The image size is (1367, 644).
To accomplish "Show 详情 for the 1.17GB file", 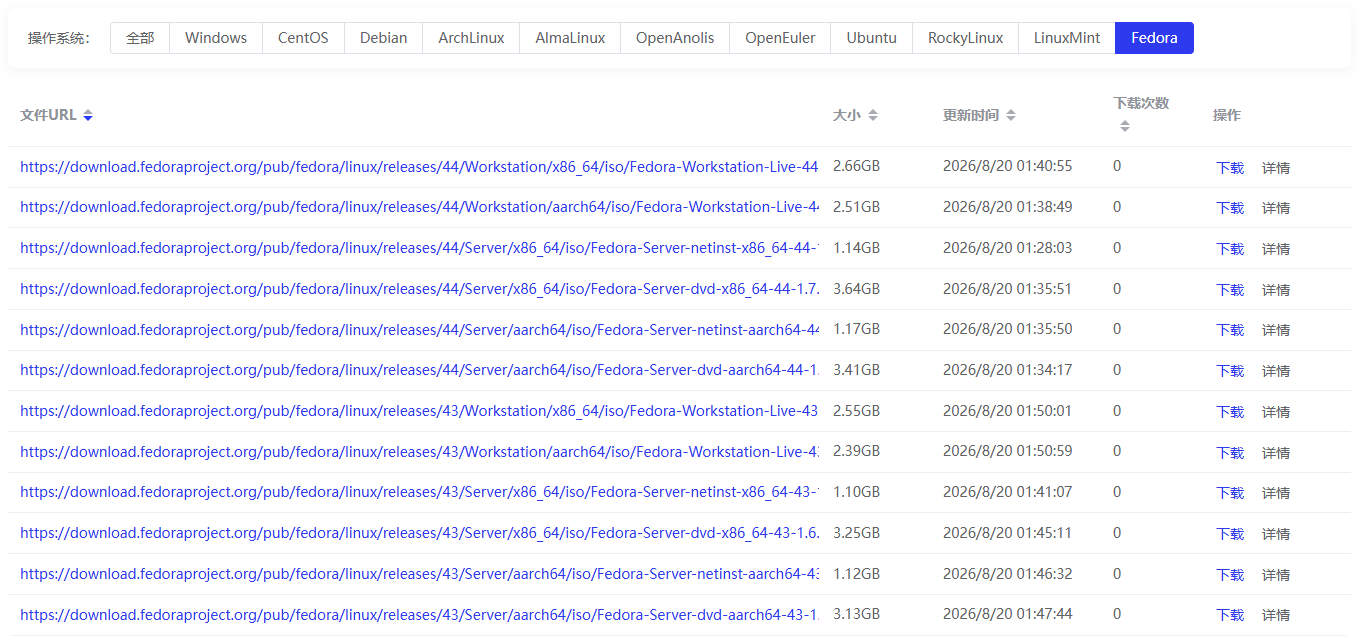I will 1276,330.
